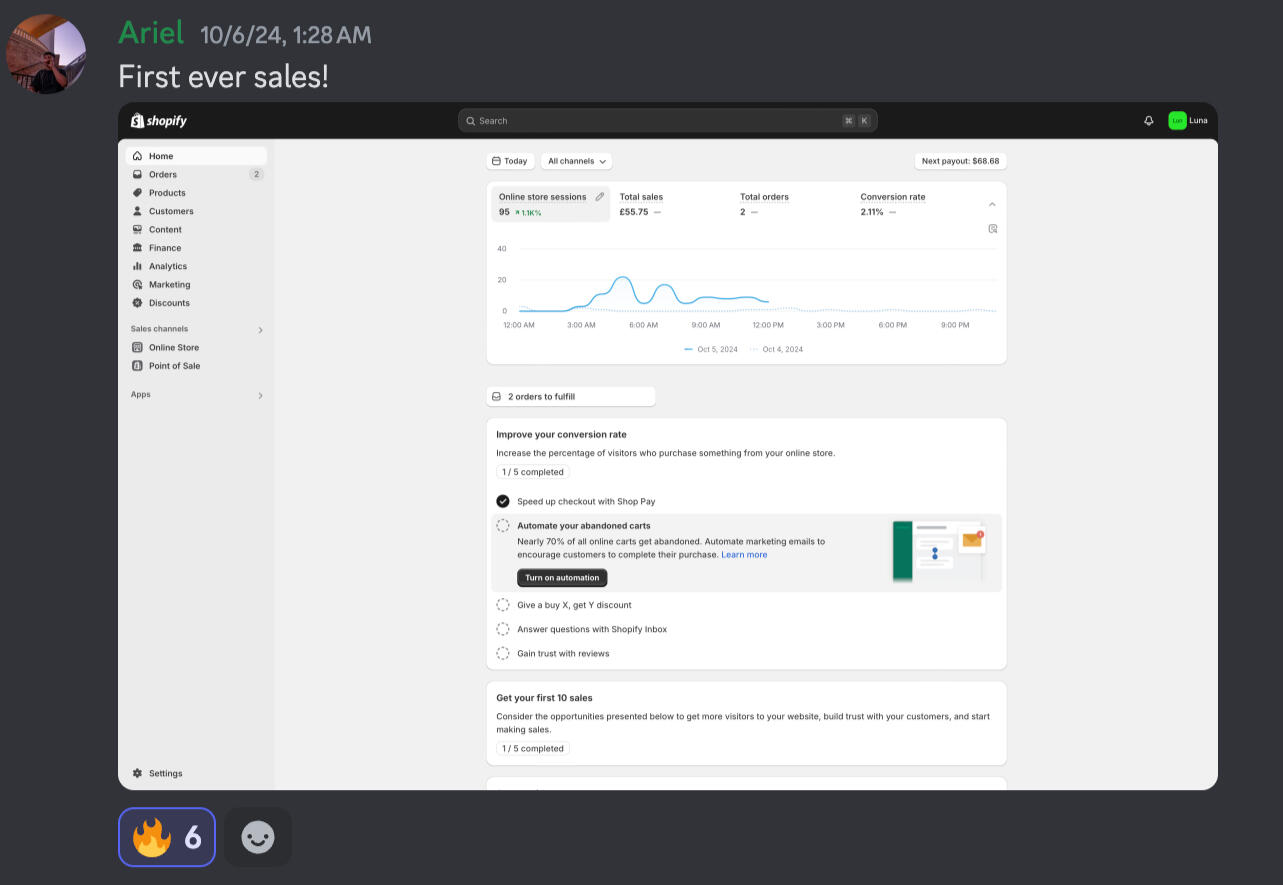1283x885 pixels.
Task: Open Orders in the sidebar
Action: coord(163,174)
